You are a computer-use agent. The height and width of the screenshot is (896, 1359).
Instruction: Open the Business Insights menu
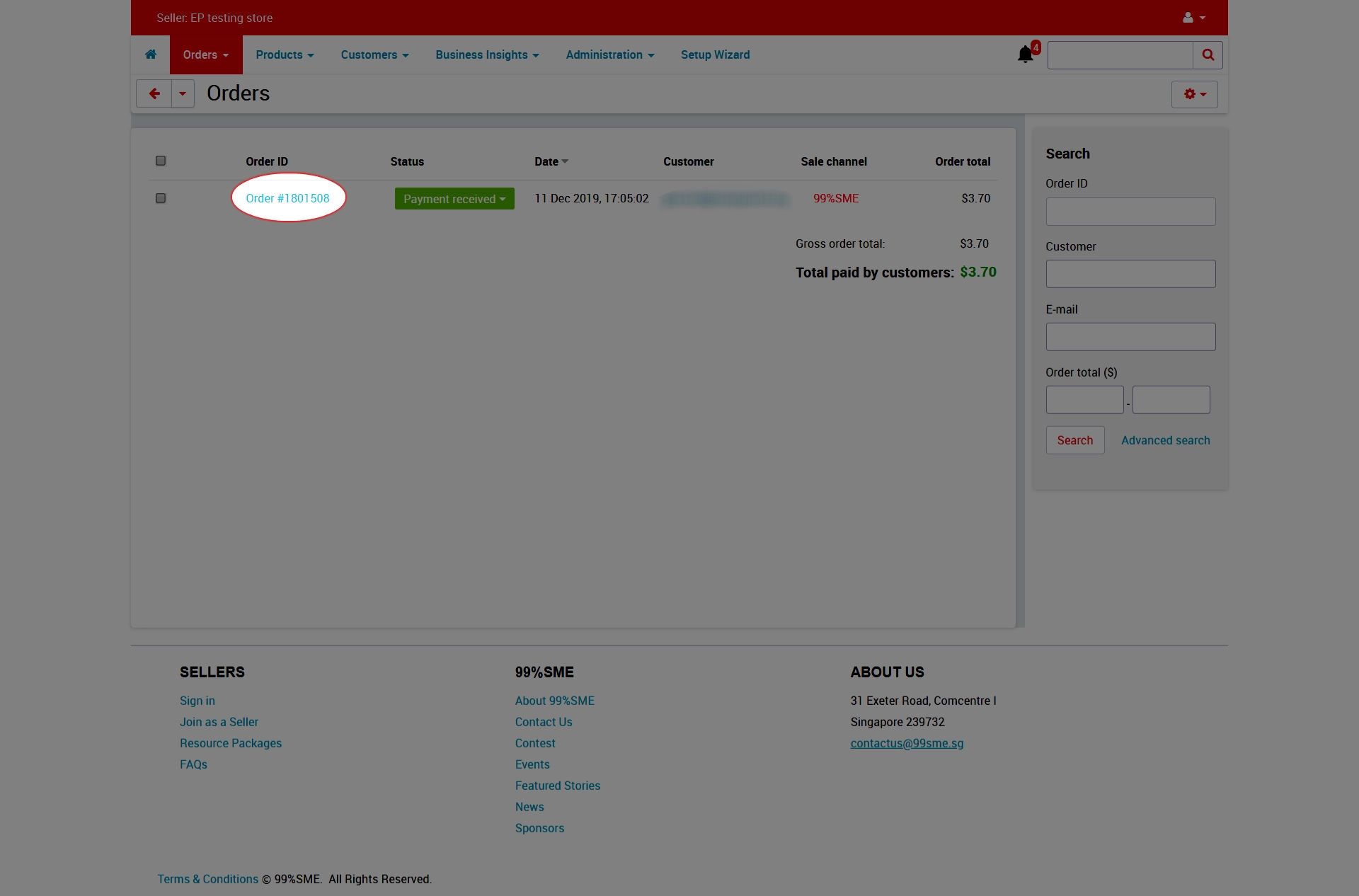tap(487, 54)
